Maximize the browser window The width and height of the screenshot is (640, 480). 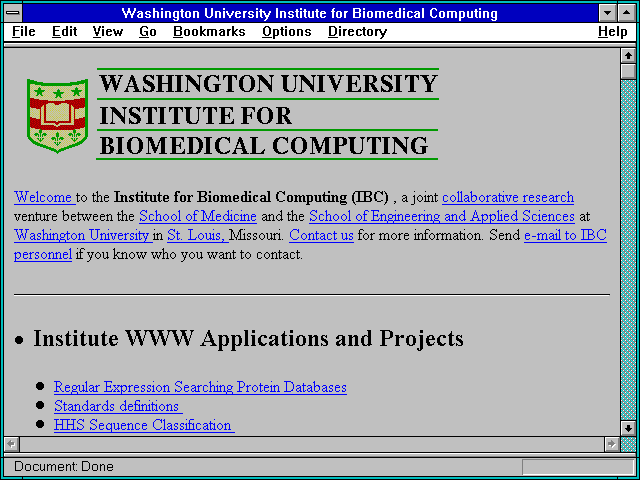click(x=627, y=13)
